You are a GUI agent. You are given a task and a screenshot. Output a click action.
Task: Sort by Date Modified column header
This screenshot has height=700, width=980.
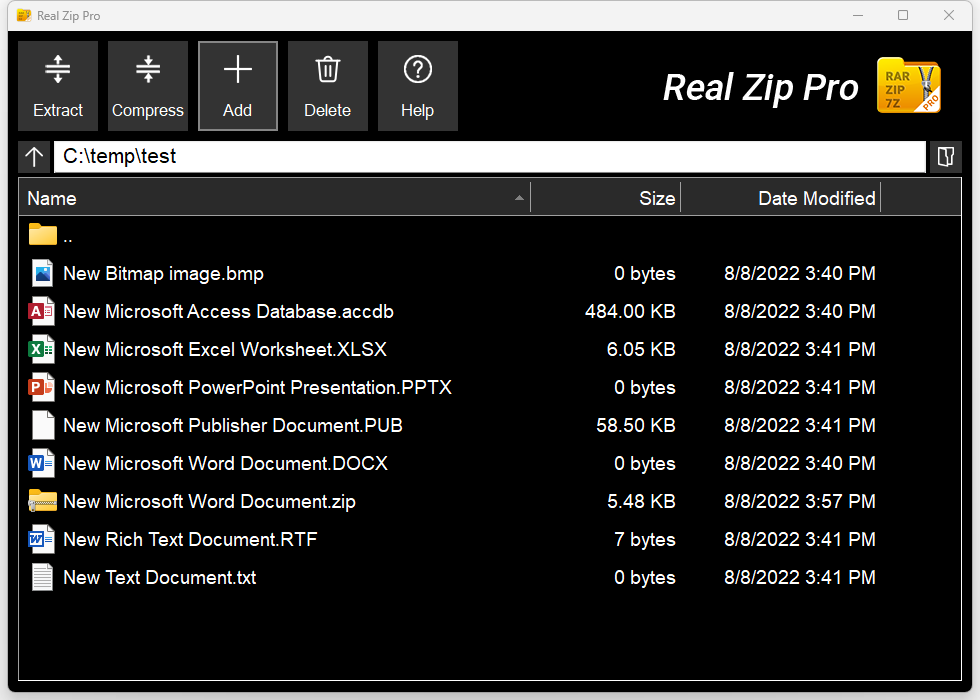coord(781,198)
